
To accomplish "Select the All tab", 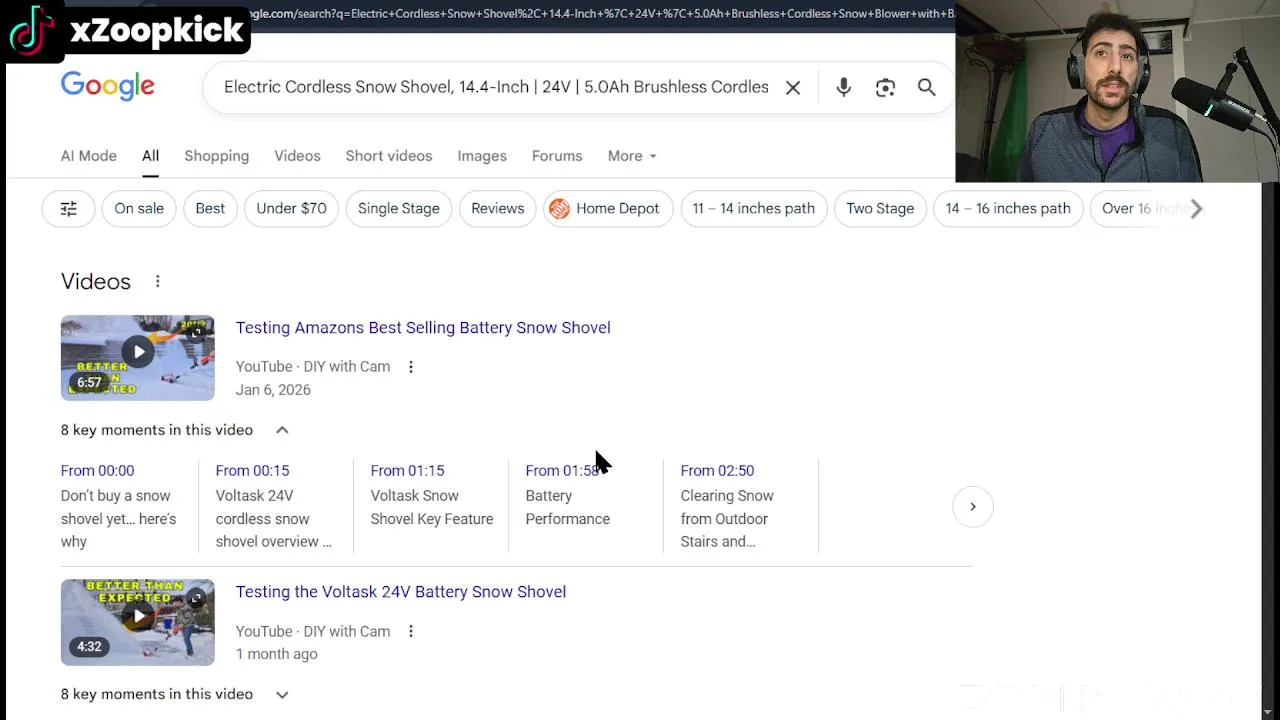I will pos(150,156).
